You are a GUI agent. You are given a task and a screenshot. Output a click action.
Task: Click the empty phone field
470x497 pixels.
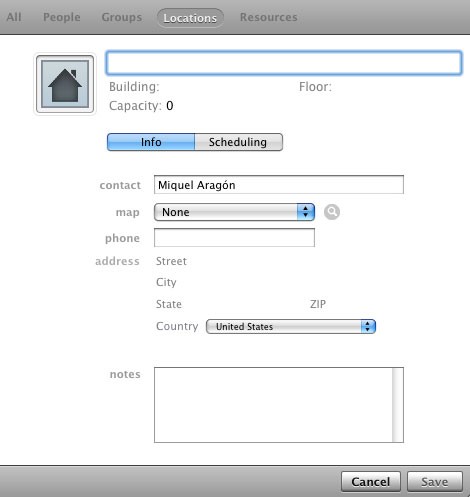click(234, 238)
